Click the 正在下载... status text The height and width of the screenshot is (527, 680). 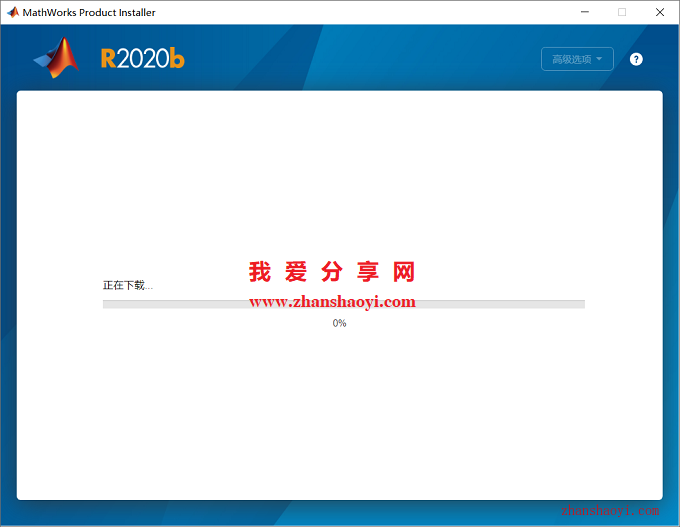coord(128,285)
